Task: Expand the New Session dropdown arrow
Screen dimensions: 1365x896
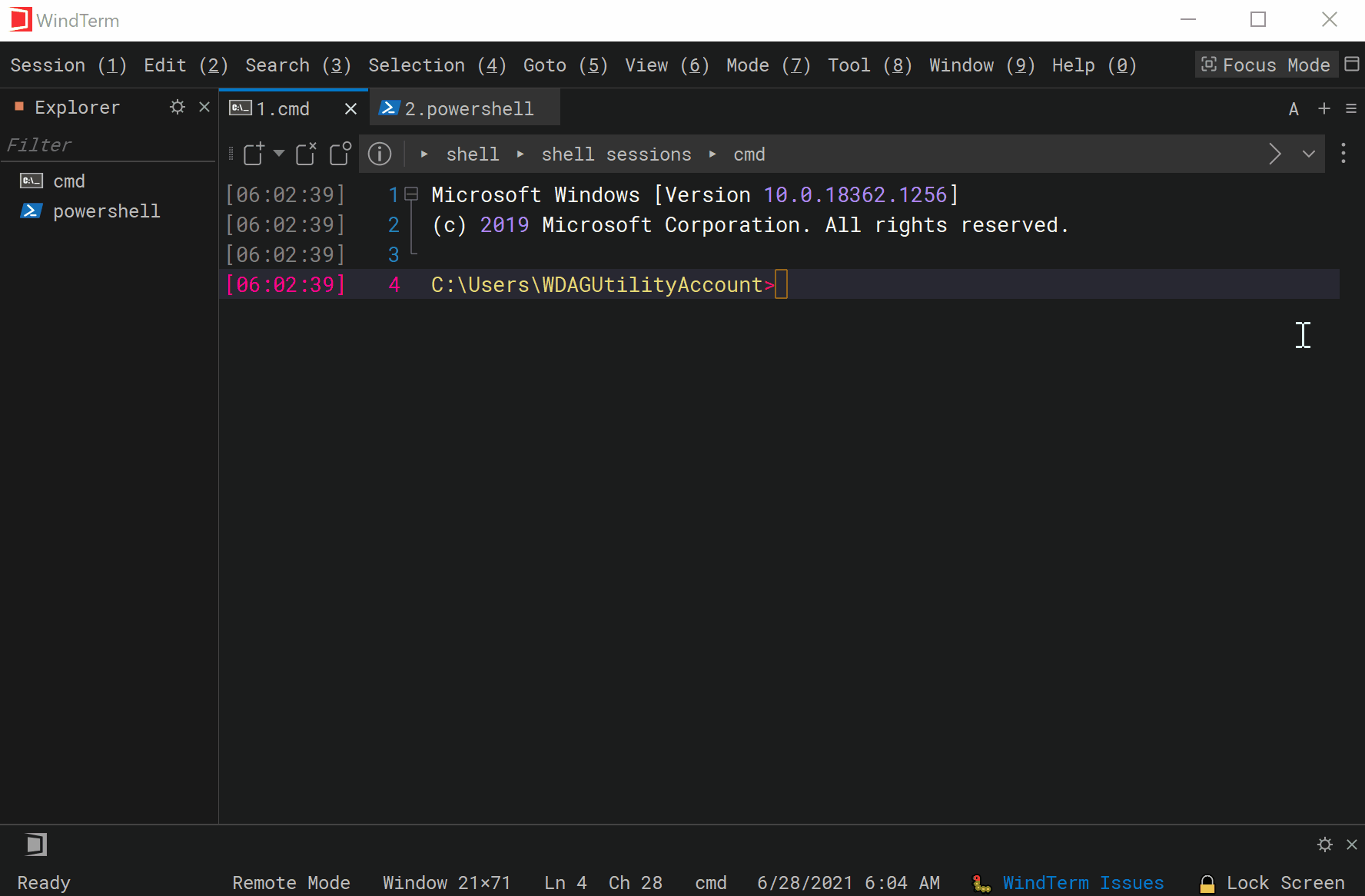Action: tap(279, 154)
